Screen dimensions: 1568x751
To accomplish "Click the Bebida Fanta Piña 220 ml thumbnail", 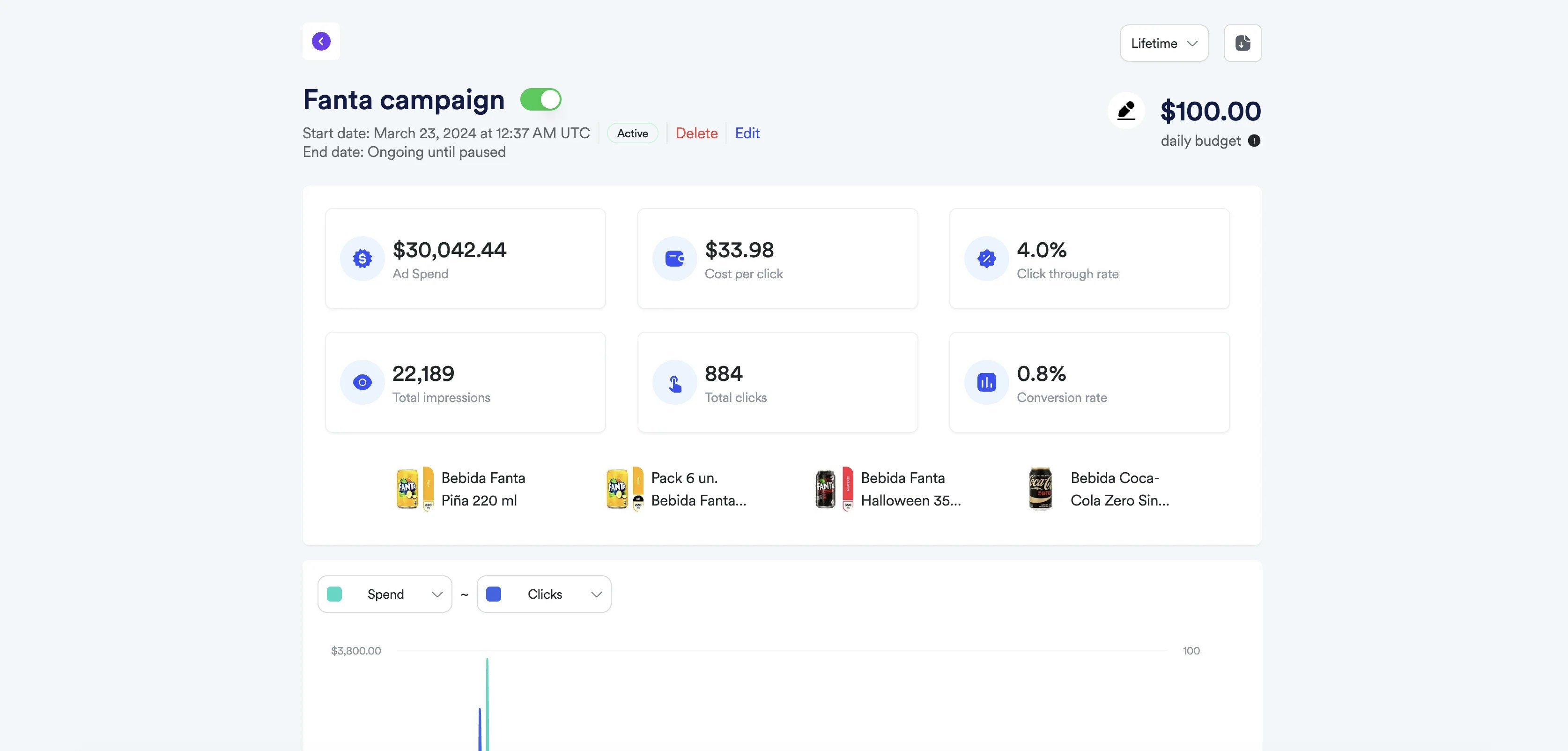I will pyautogui.click(x=414, y=489).
